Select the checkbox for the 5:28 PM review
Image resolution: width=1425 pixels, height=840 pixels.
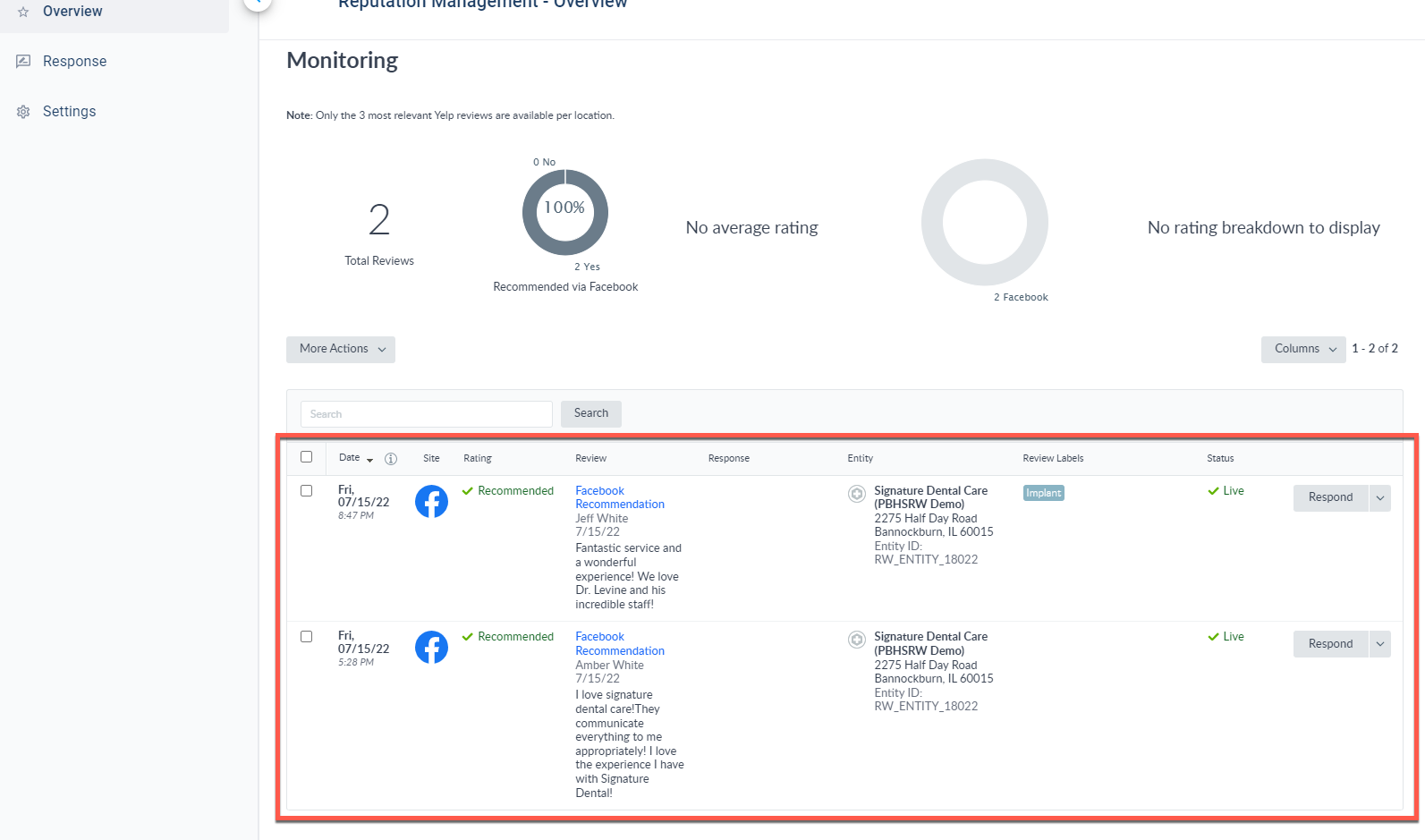click(307, 637)
